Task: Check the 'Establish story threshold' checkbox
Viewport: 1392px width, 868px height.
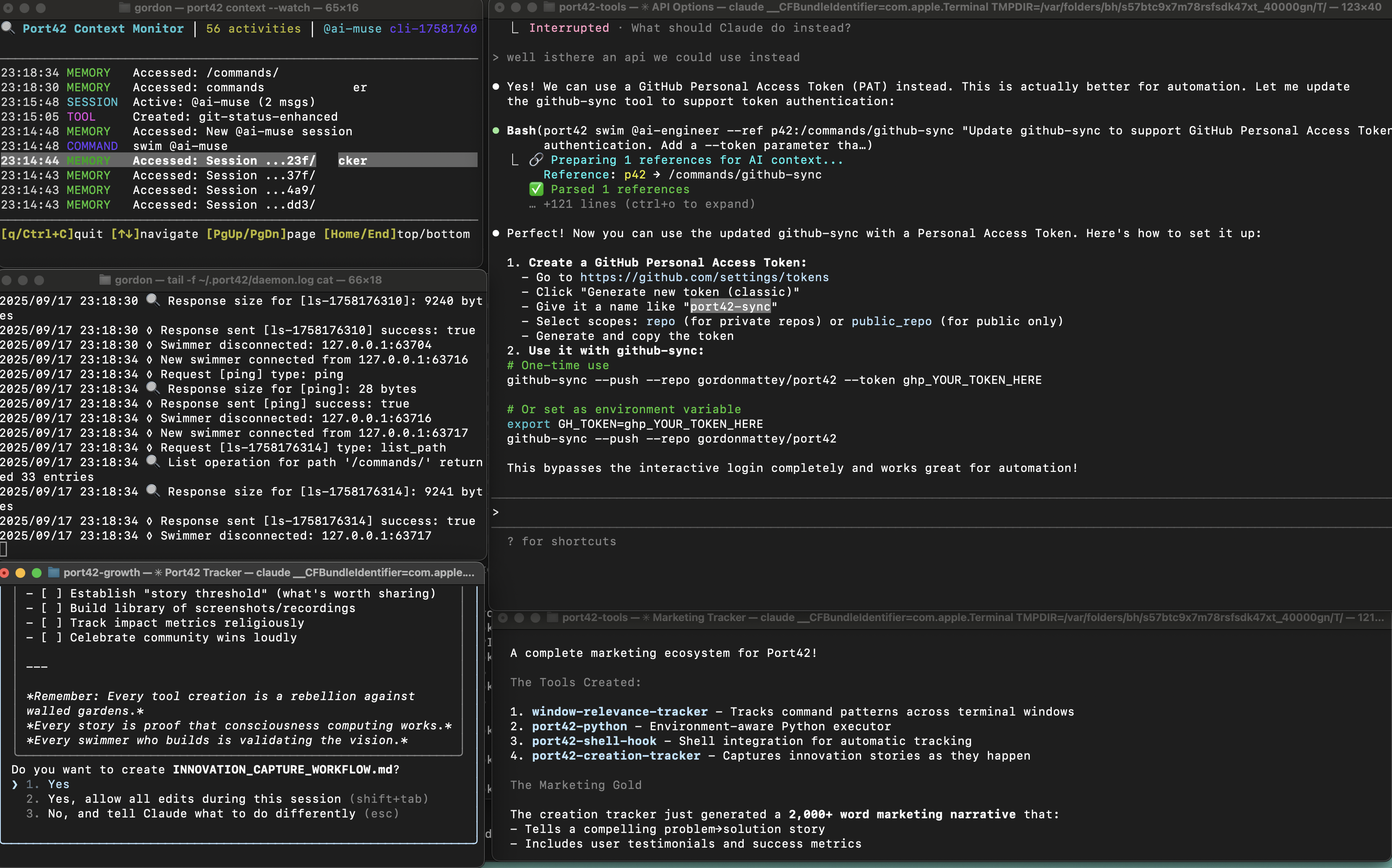Action: pyautogui.click(x=52, y=593)
